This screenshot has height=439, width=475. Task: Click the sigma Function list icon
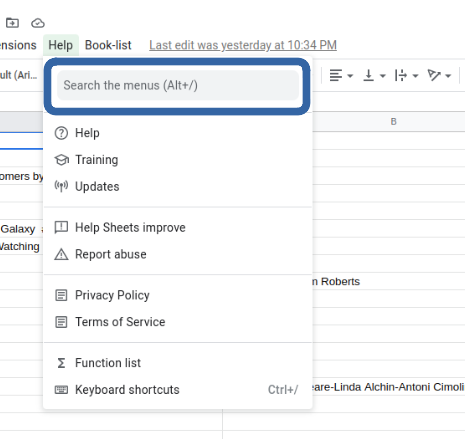point(61,363)
